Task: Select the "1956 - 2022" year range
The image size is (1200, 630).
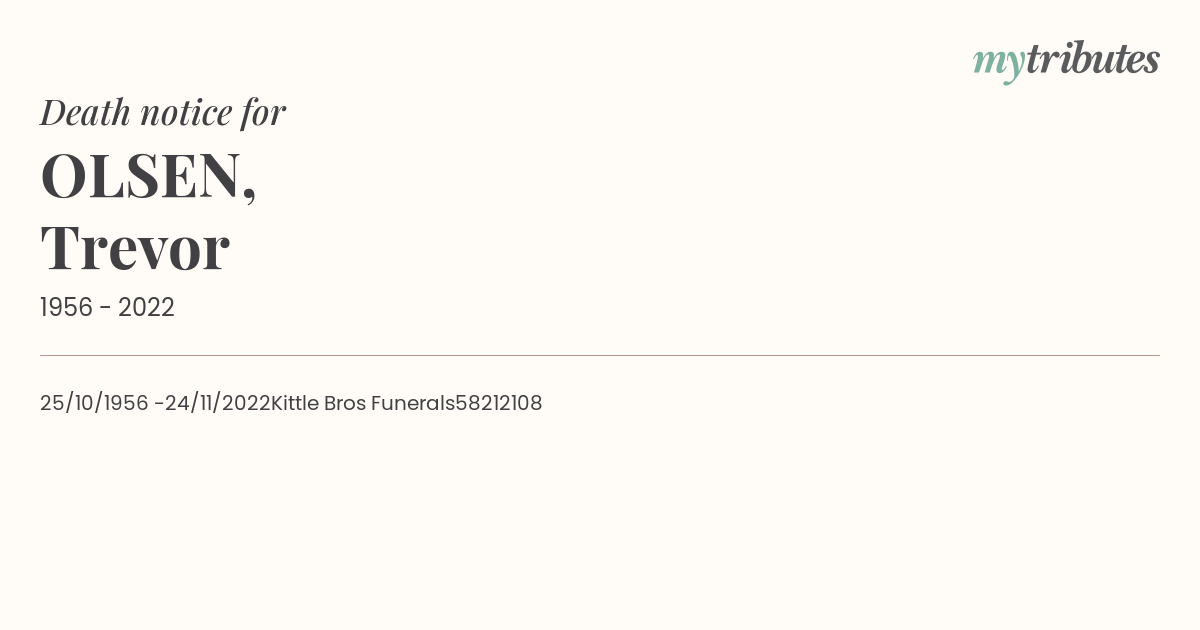Action: (107, 308)
